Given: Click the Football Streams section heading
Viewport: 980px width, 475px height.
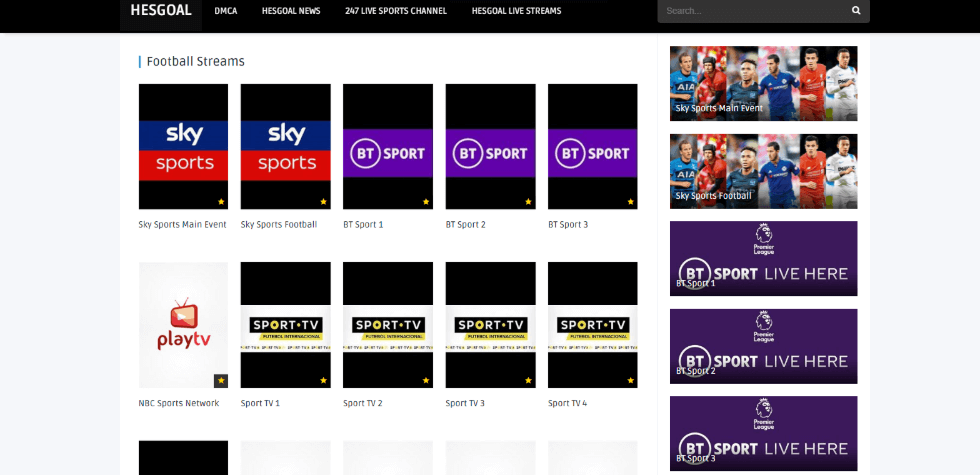Looking at the screenshot, I should 196,61.
